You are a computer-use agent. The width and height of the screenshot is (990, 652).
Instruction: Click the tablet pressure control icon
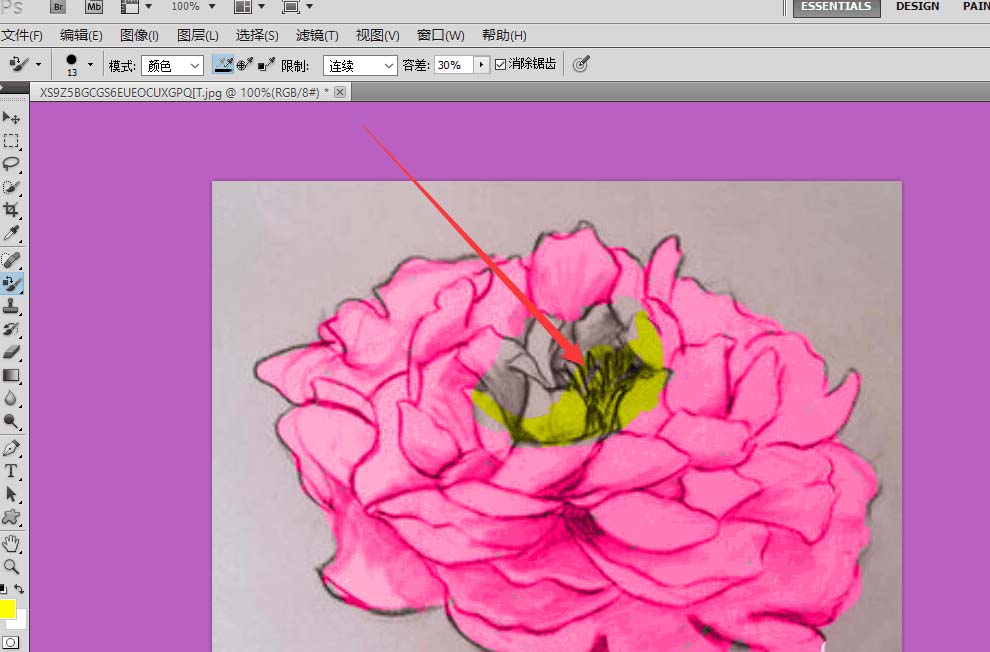tap(581, 64)
